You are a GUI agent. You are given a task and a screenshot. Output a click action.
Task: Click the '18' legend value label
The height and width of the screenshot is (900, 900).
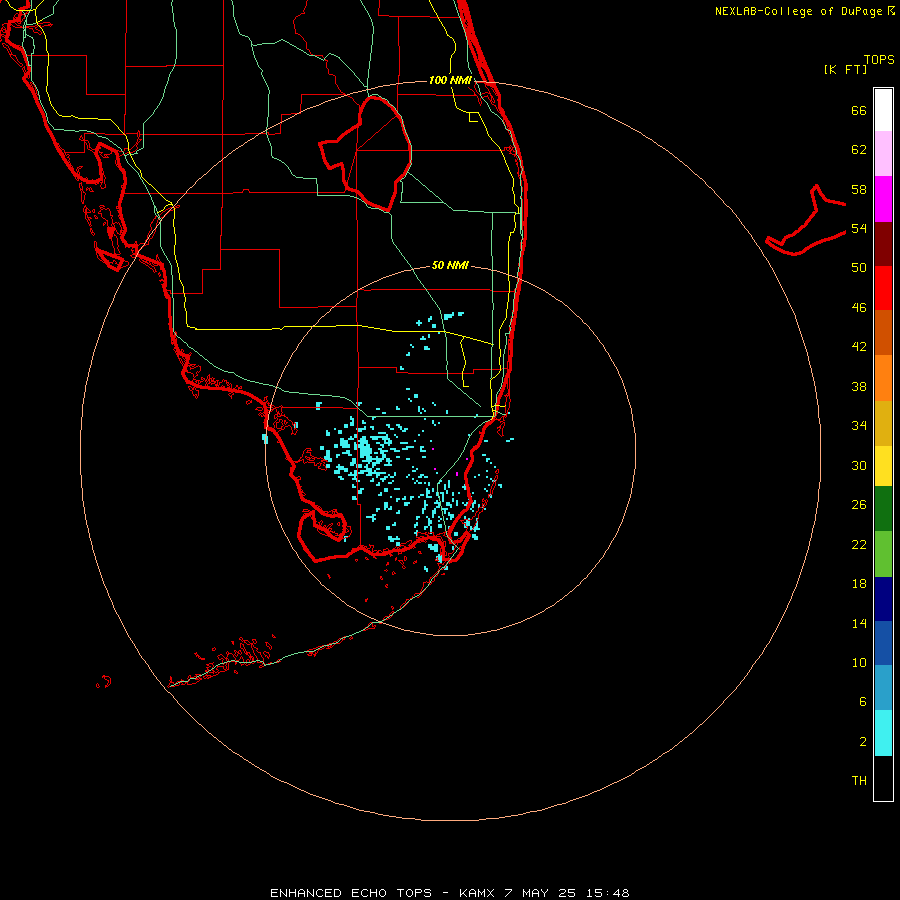pos(859,584)
